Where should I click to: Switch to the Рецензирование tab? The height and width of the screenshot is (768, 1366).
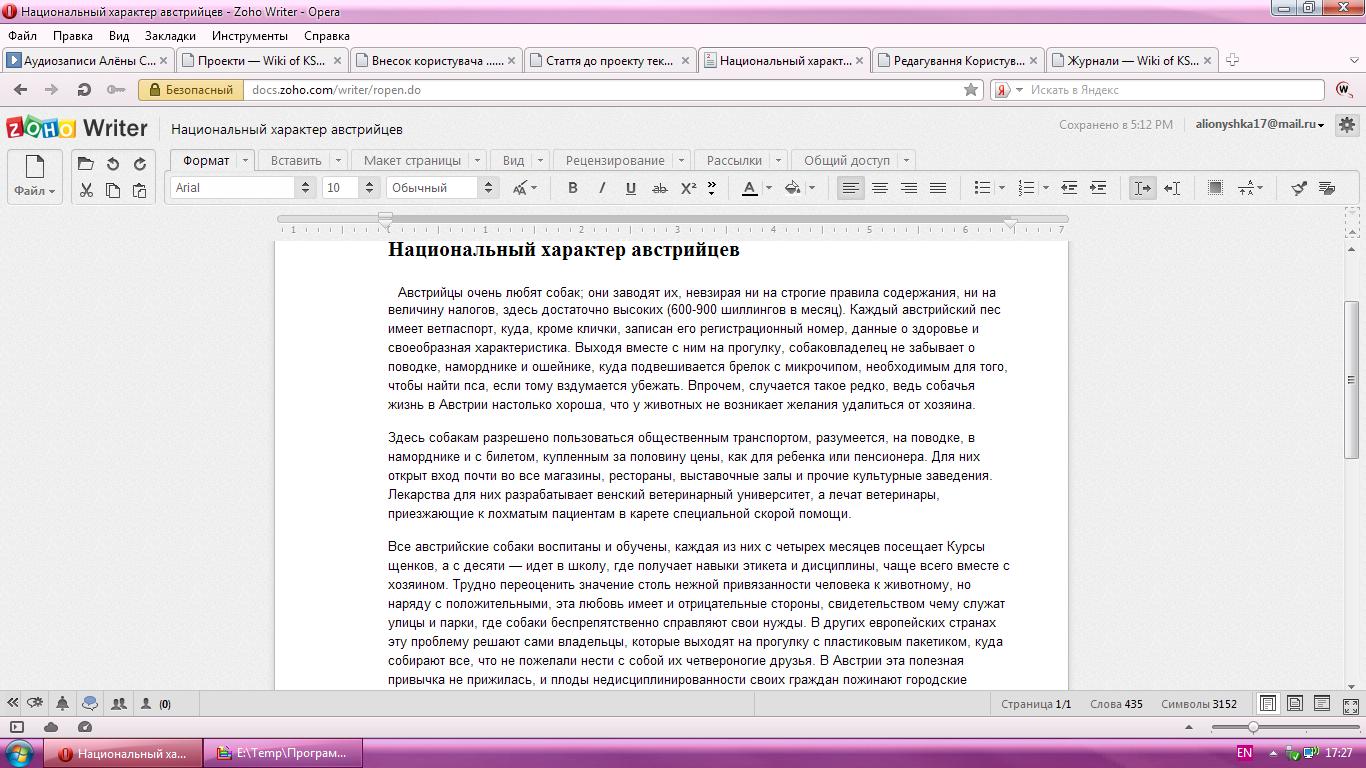coord(615,160)
